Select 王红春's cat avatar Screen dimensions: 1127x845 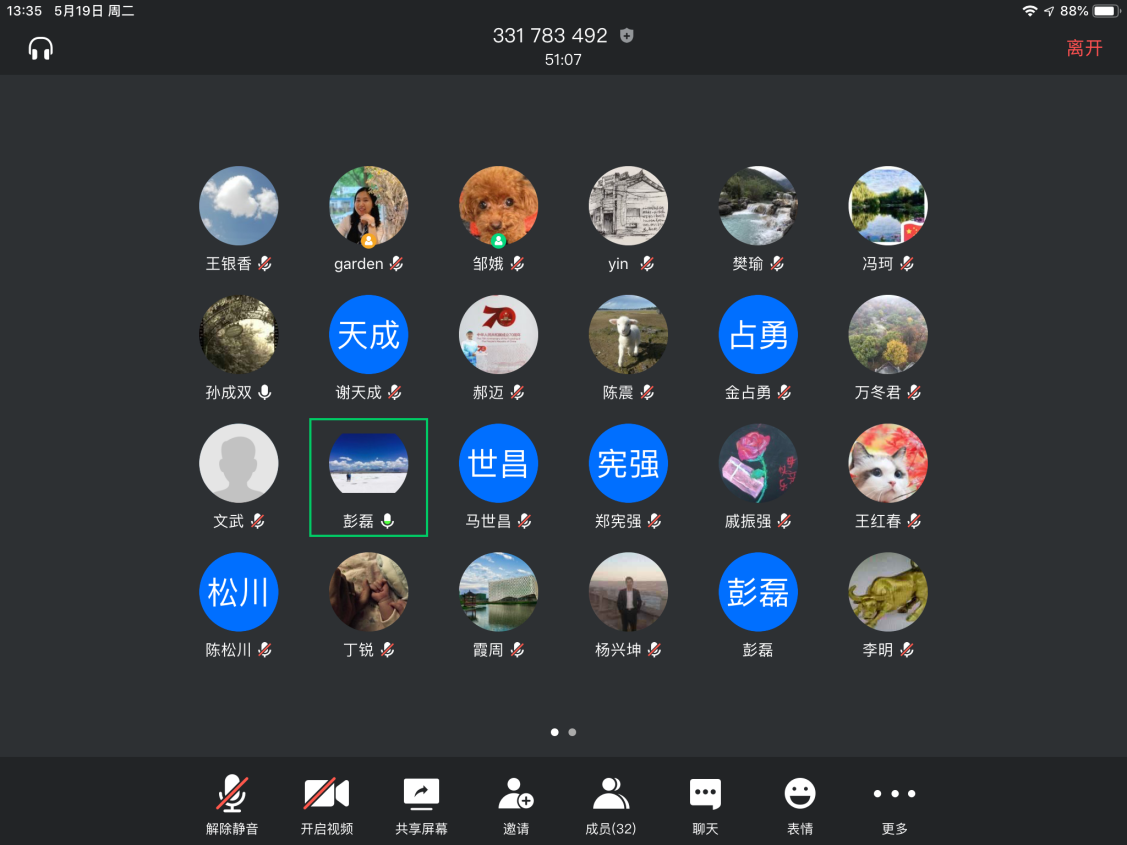click(887, 464)
